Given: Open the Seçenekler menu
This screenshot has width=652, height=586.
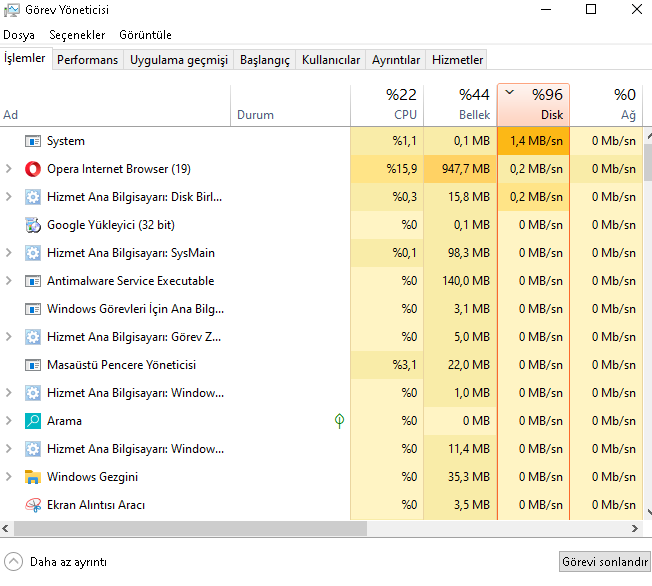Looking at the screenshot, I should pos(77,35).
